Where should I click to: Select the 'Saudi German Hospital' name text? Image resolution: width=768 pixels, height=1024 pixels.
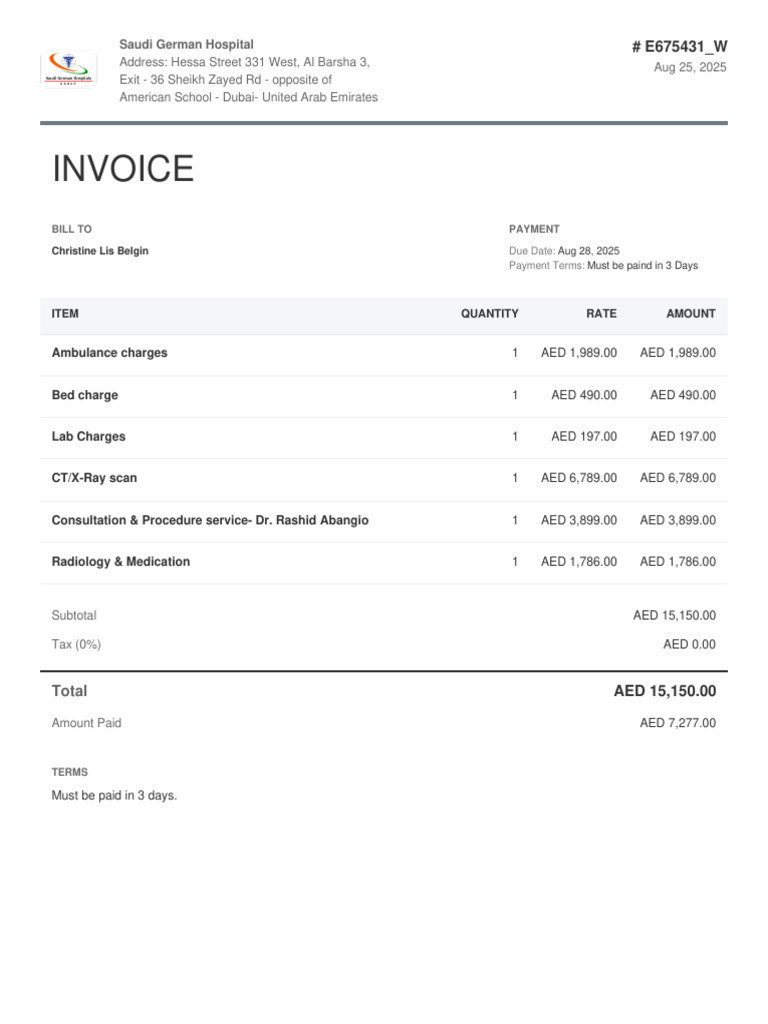[186, 44]
